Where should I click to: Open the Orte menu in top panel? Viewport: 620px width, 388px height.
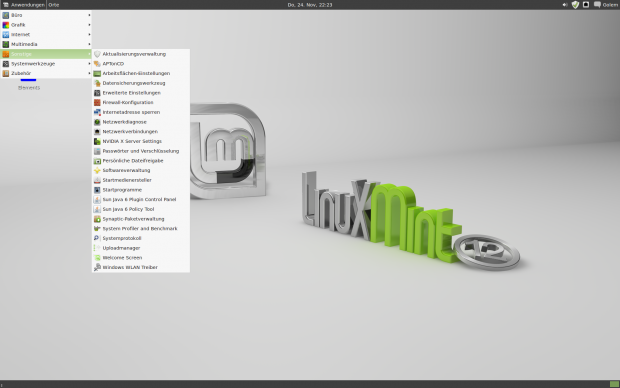point(54,5)
